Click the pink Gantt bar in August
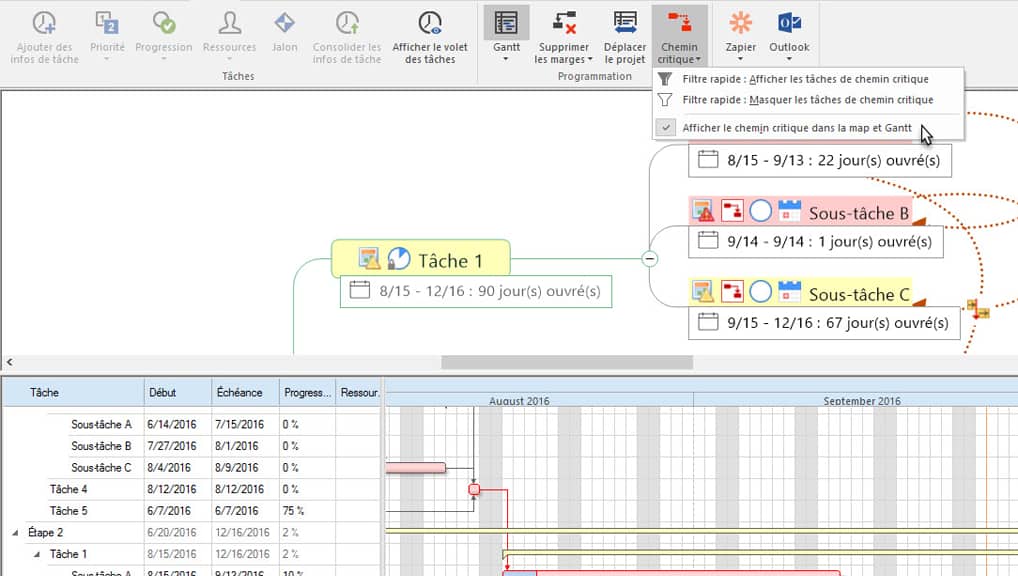Image resolution: width=1018 pixels, height=576 pixels. click(415, 467)
